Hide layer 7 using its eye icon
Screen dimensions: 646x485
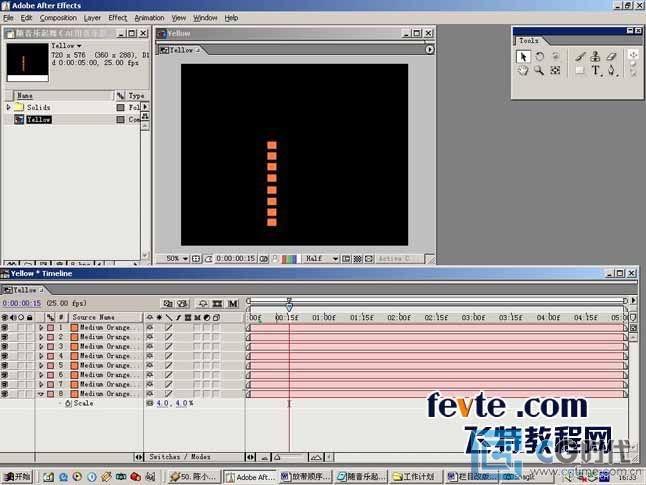click(5, 384)
